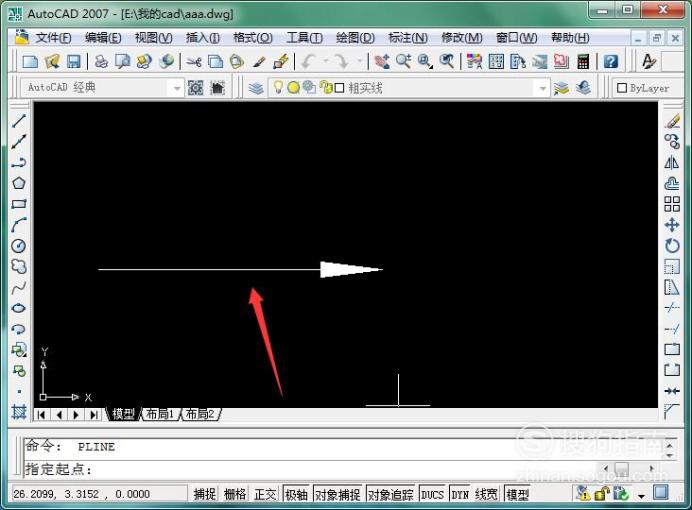This screenshot has width=692, height=510.
Task: Open the 编辑(E) menu
Action: tap(103, 38)
